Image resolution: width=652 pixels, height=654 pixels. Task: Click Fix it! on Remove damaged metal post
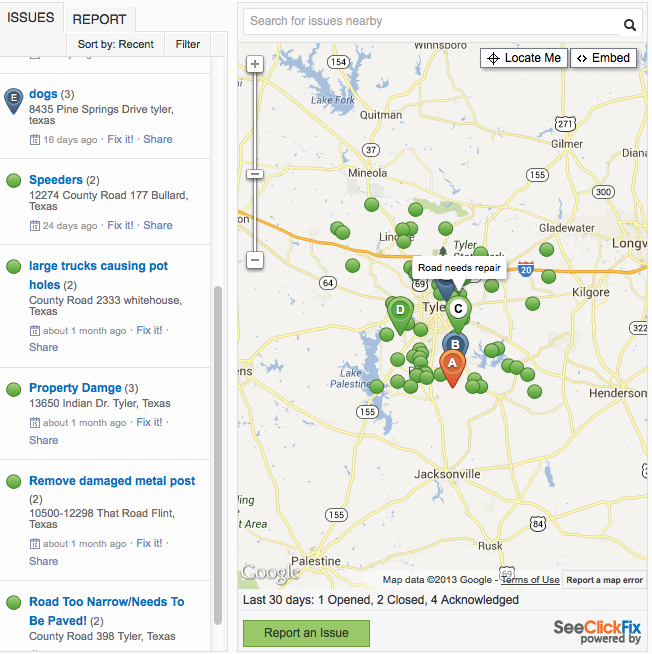tap(149, 543)
